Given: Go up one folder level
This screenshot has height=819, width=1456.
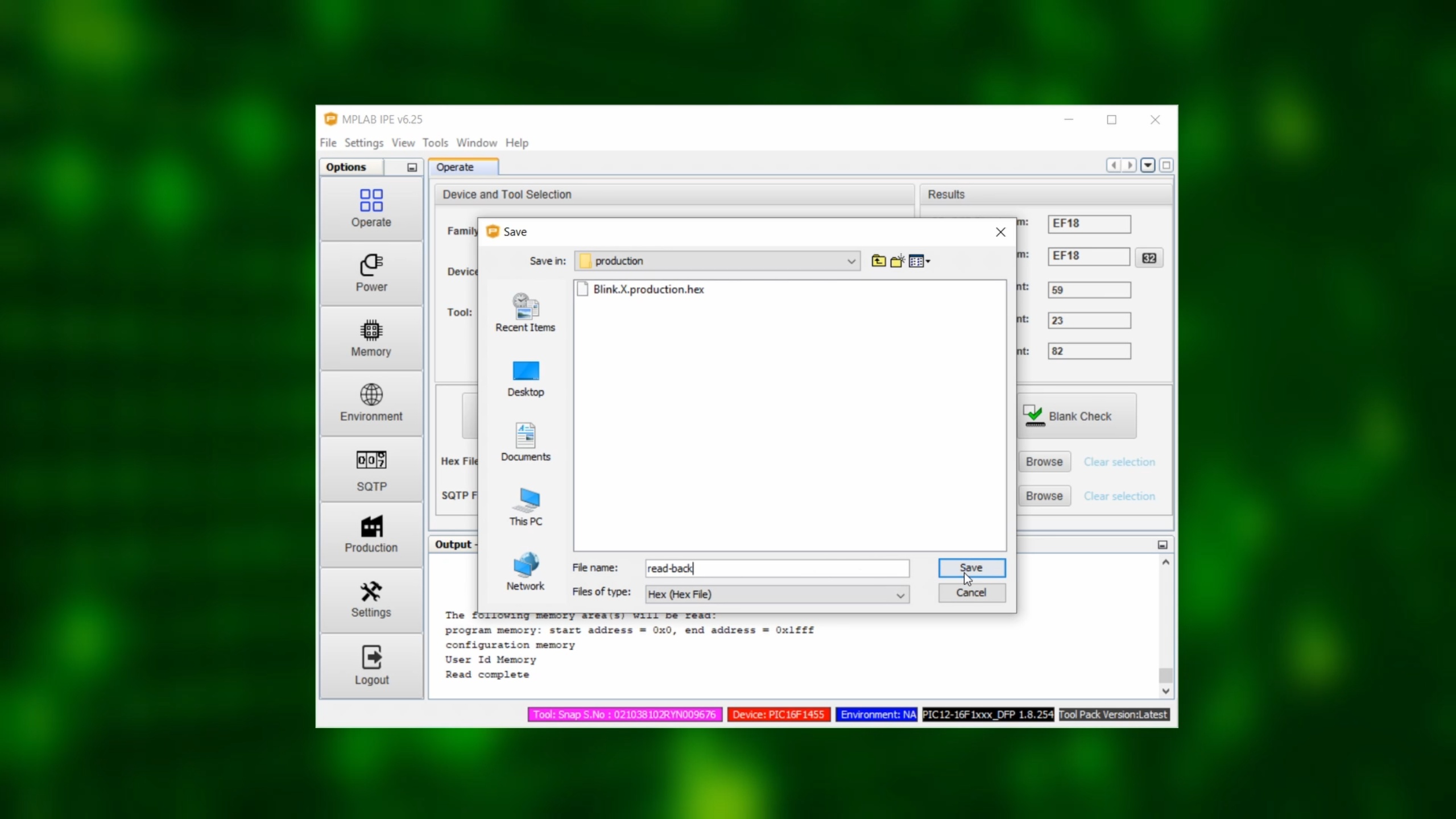Looking at the screenshot, I should point(878,261).
